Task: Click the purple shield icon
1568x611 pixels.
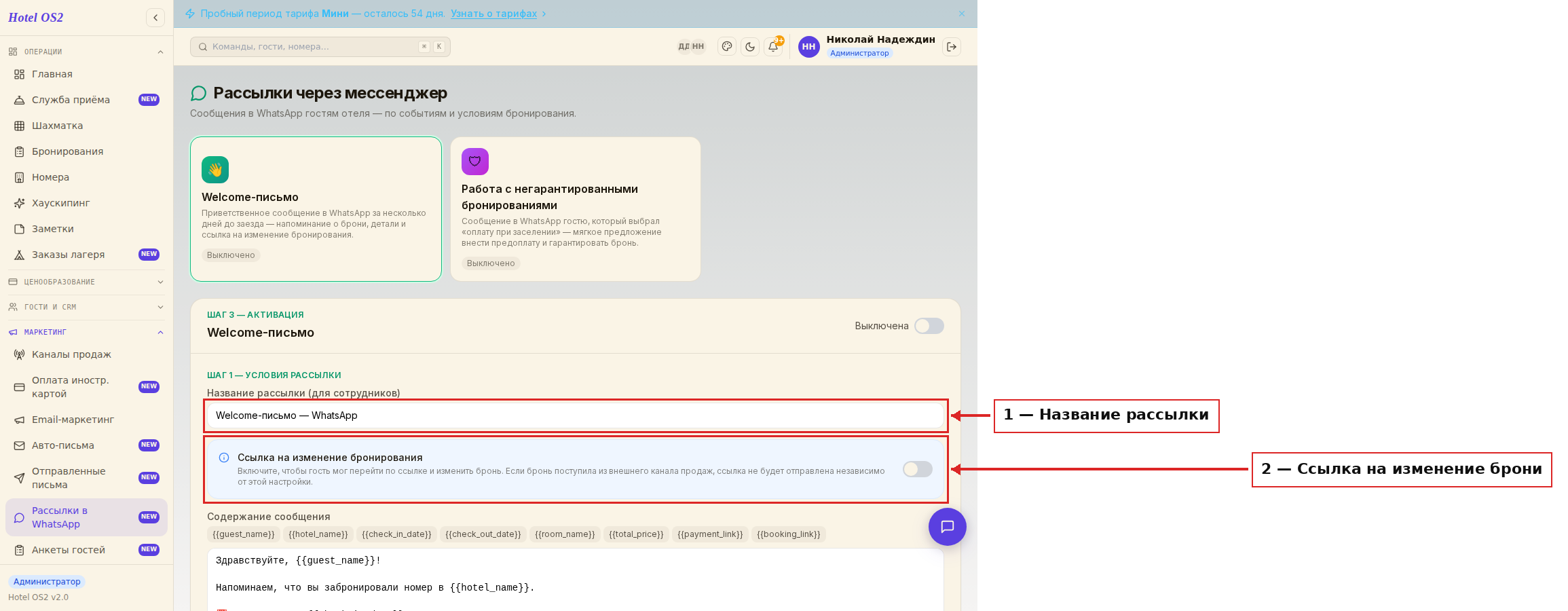Action: [475, 162]
